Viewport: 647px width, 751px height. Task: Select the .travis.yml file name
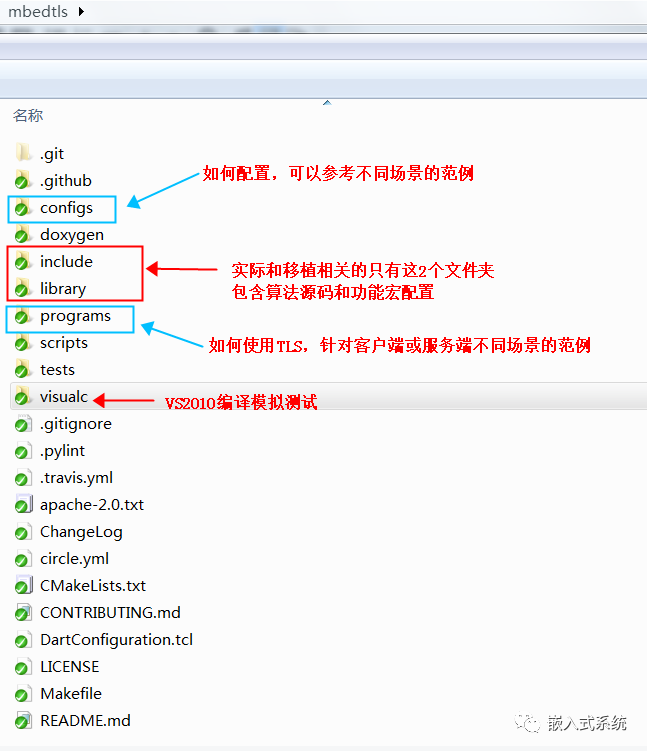[76, 478]
